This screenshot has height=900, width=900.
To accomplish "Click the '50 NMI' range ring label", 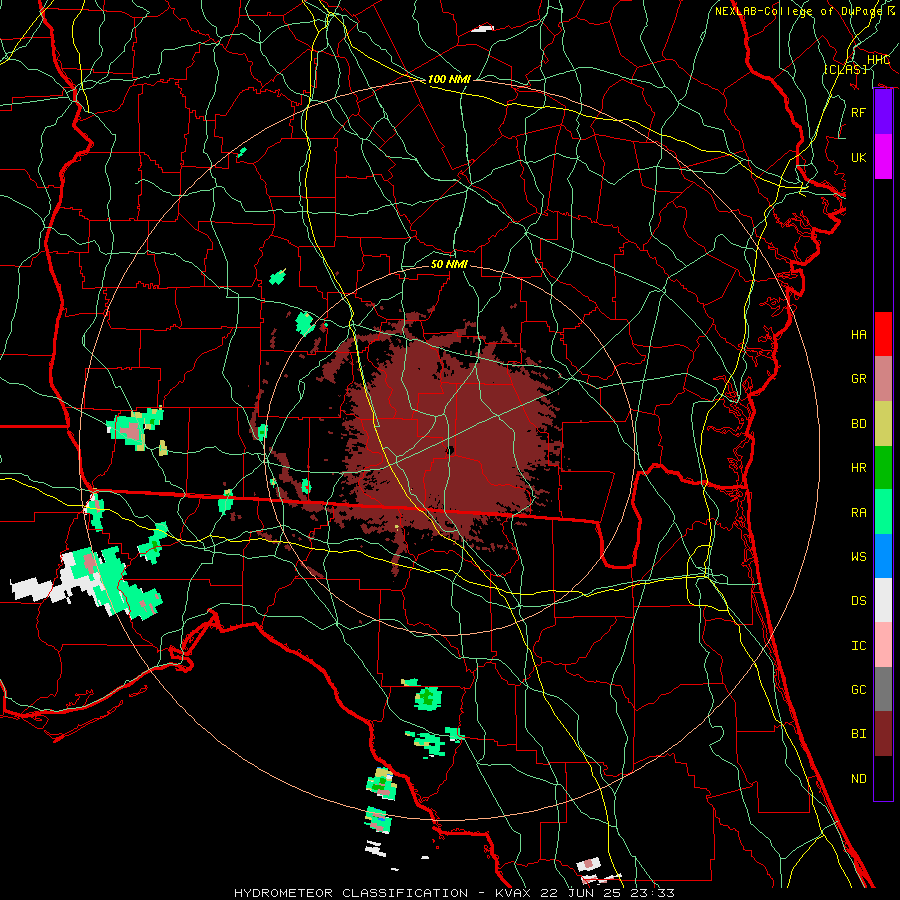I will point(449,264).
